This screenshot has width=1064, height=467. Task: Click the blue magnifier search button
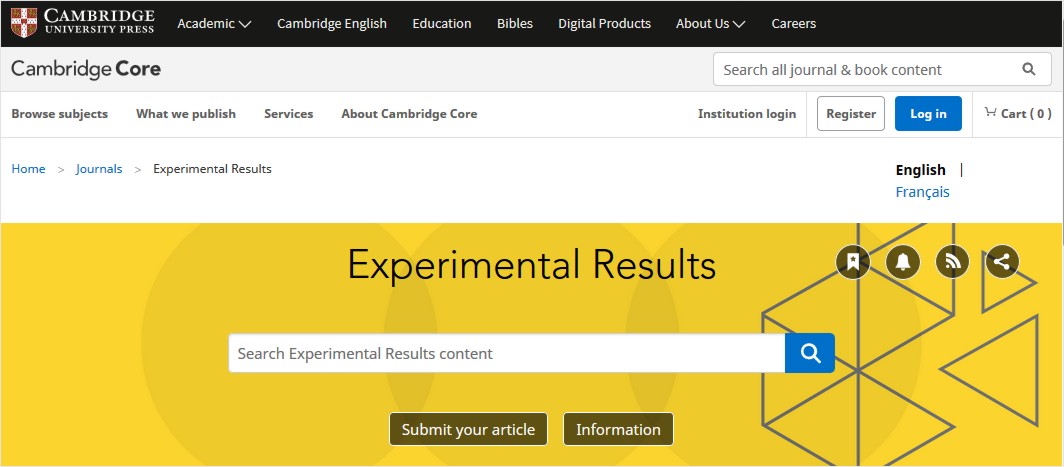(x=810, y=353)
